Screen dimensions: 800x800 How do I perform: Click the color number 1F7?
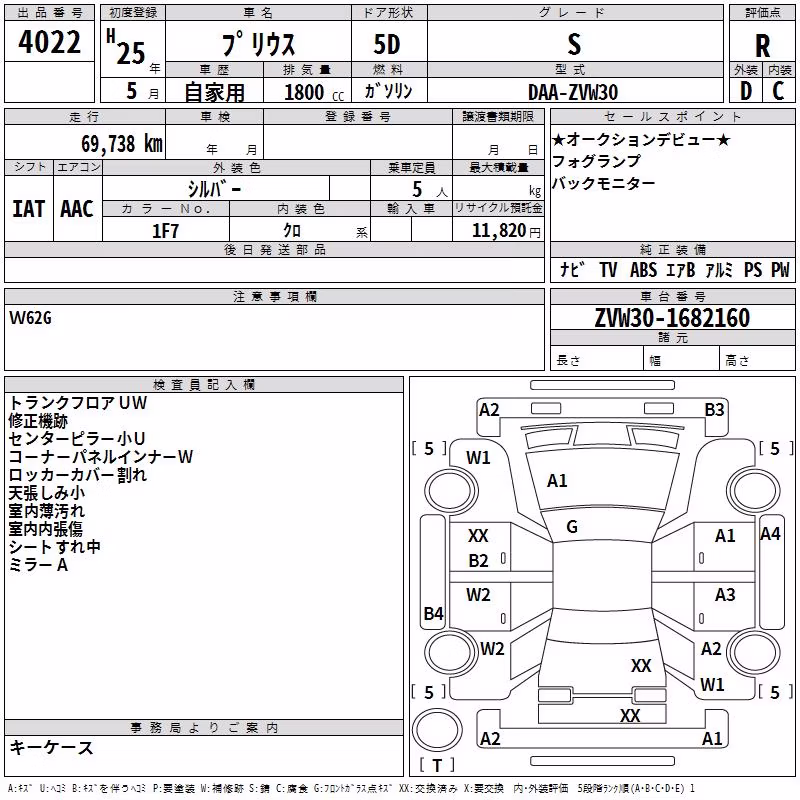click(165, 231)
